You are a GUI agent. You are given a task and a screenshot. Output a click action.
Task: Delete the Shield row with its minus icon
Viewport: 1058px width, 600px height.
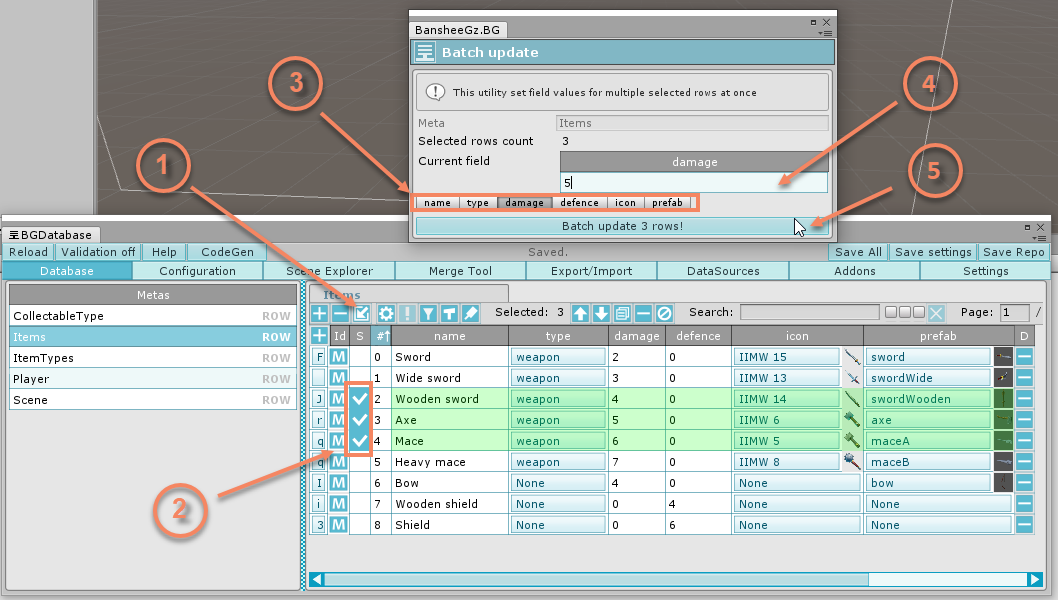coord(1025,525)
